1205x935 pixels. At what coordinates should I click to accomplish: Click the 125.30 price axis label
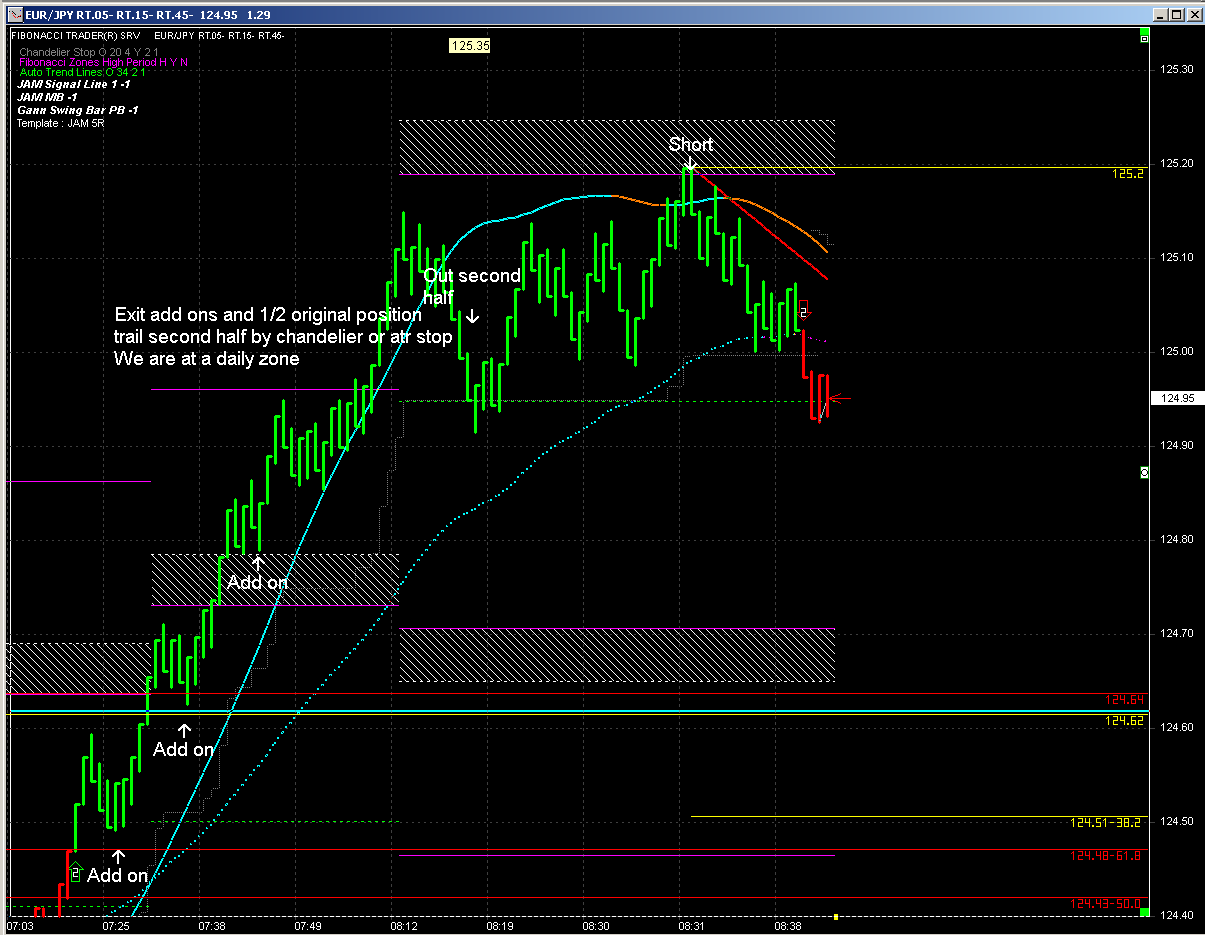(x=1177, y=69)
